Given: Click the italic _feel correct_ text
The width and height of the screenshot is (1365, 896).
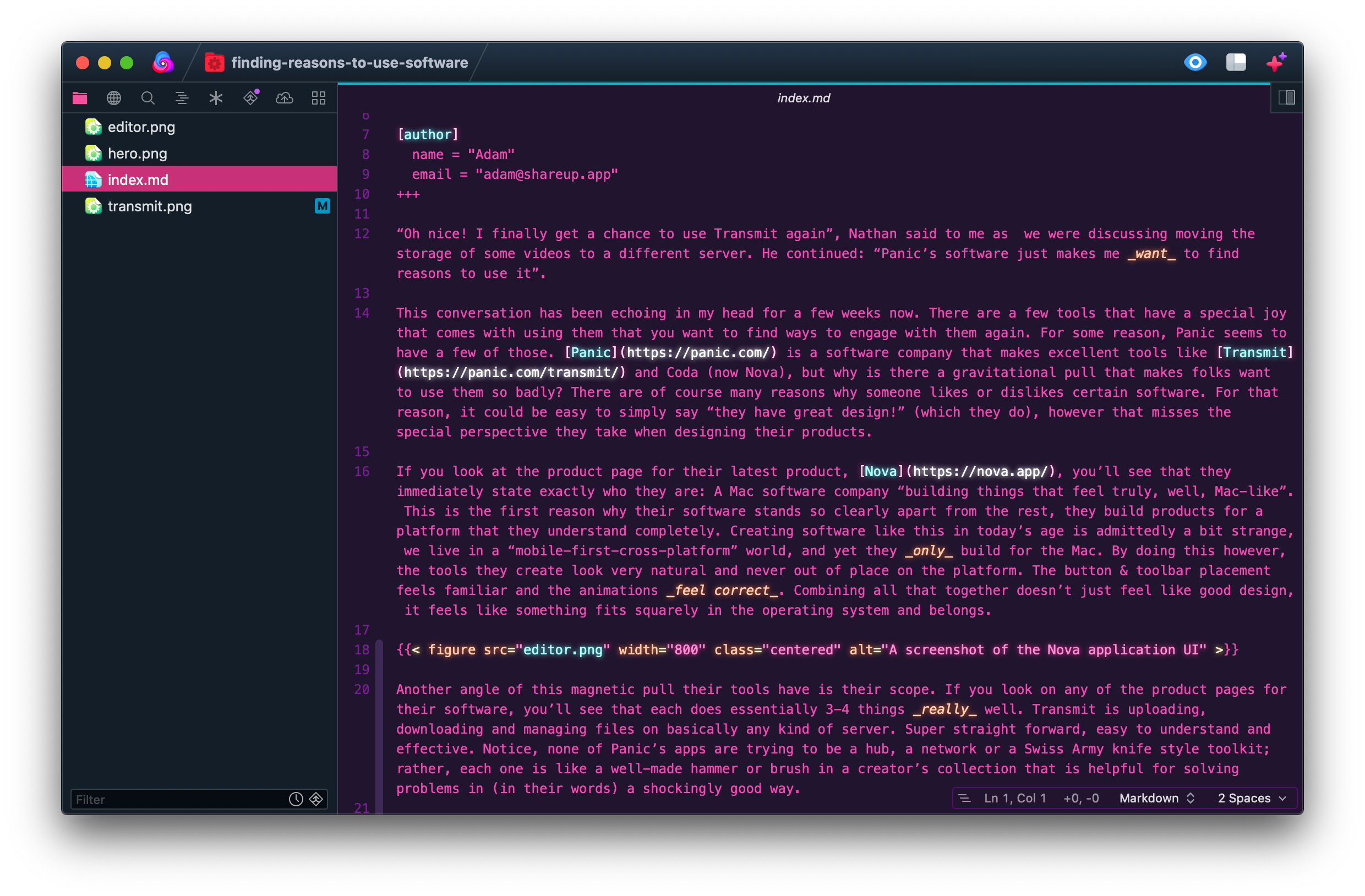Looking at the screenshot, I should pyautogui.click(x=722, y=590).
